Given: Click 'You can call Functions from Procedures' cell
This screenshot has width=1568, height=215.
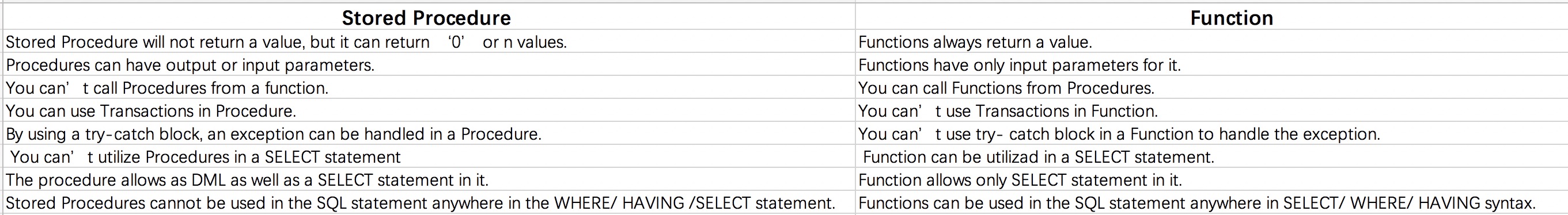Looking at the screenshot, I should (x=1210, y=88).
